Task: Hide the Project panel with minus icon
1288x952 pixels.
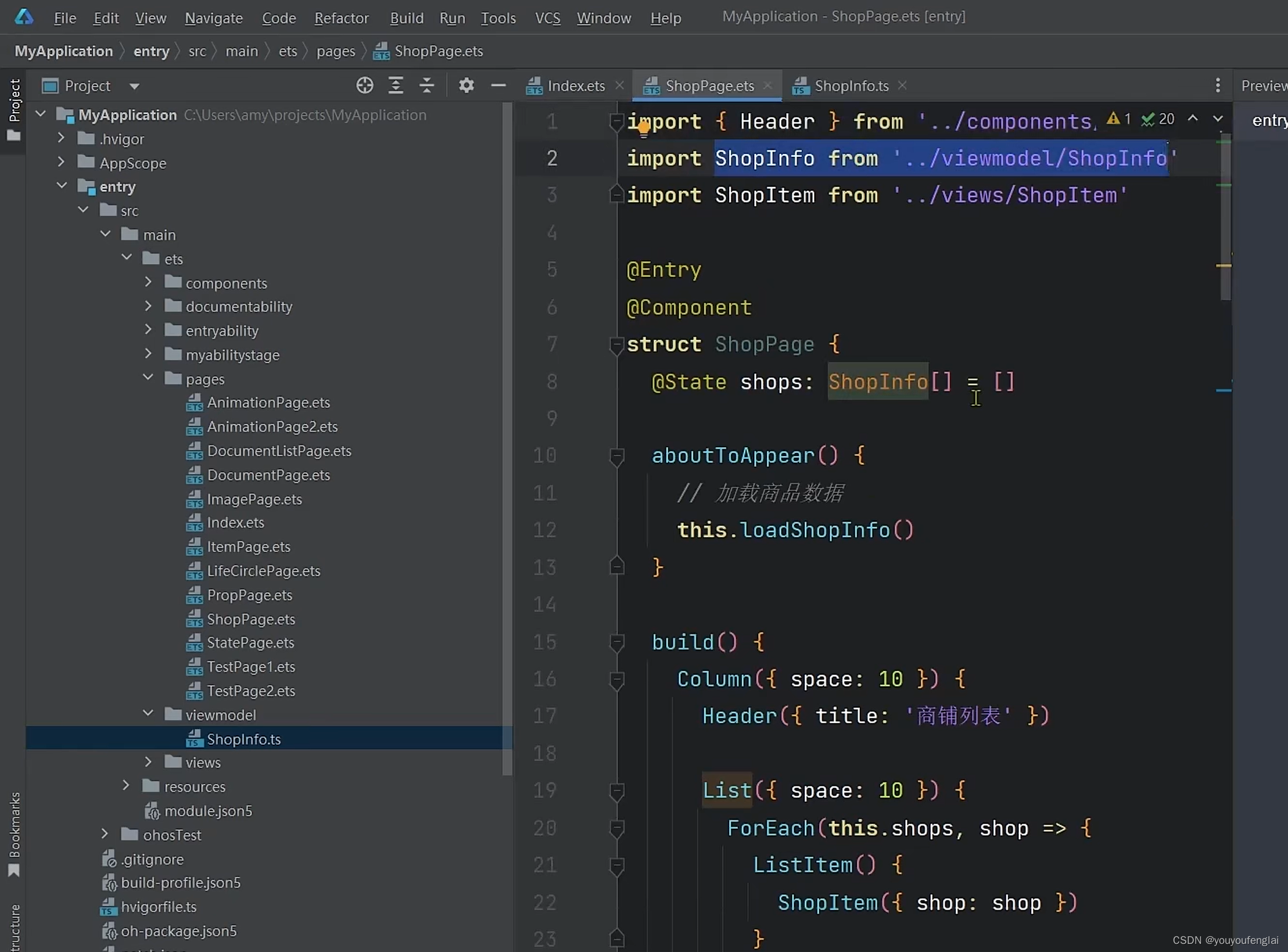Action: click(498, 86)
